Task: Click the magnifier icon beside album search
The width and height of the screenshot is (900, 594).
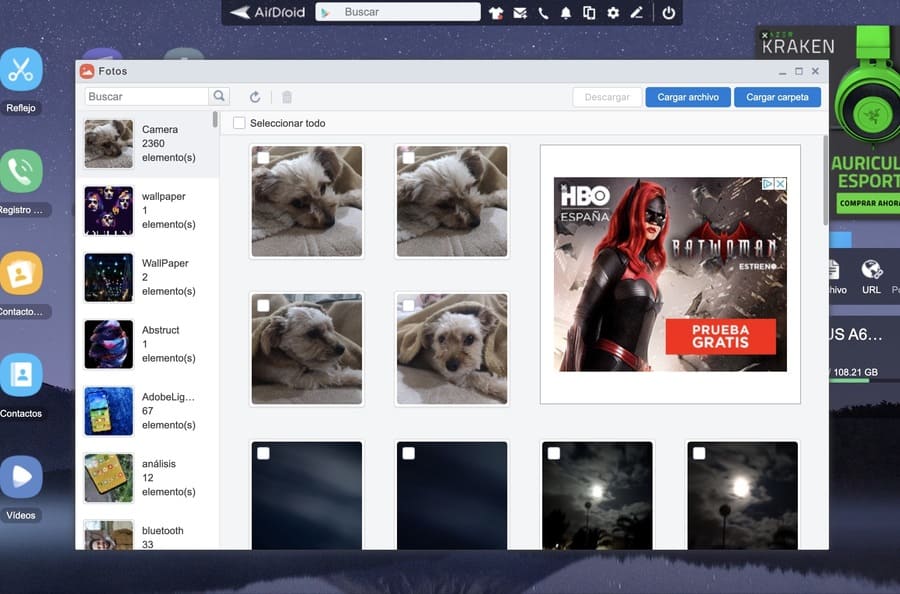Action: (x=219, y=97)
